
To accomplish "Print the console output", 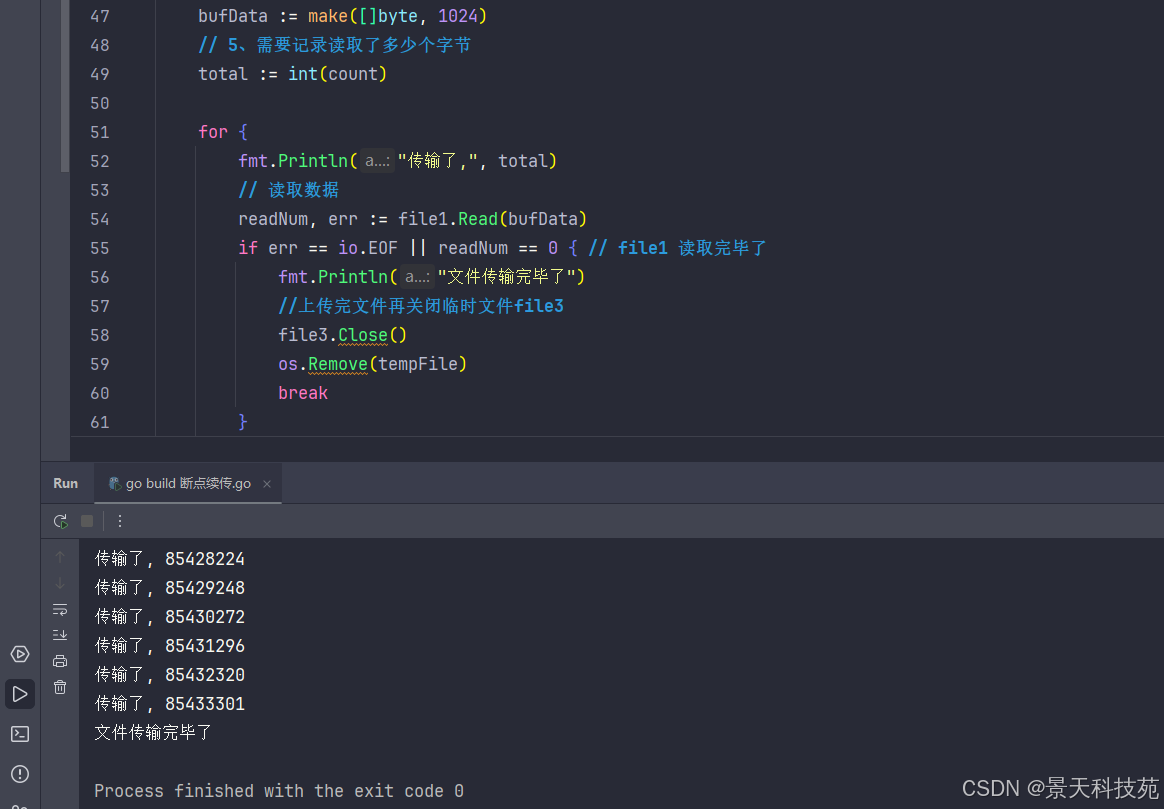I will [60, 661].
